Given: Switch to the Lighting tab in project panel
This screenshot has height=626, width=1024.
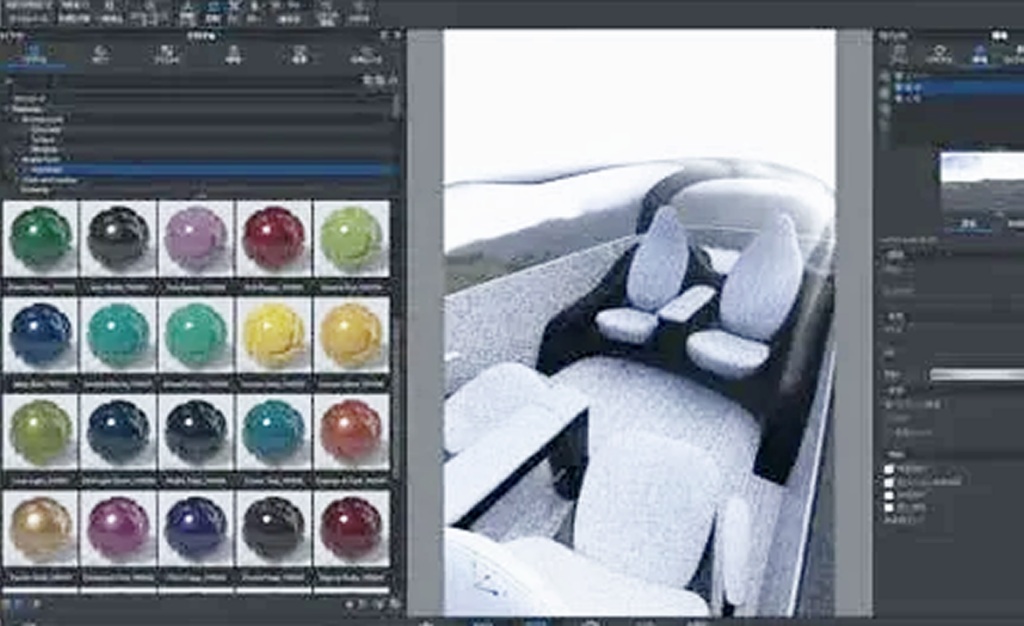Looking at the screenshot, I should [x=1014, y=54].
